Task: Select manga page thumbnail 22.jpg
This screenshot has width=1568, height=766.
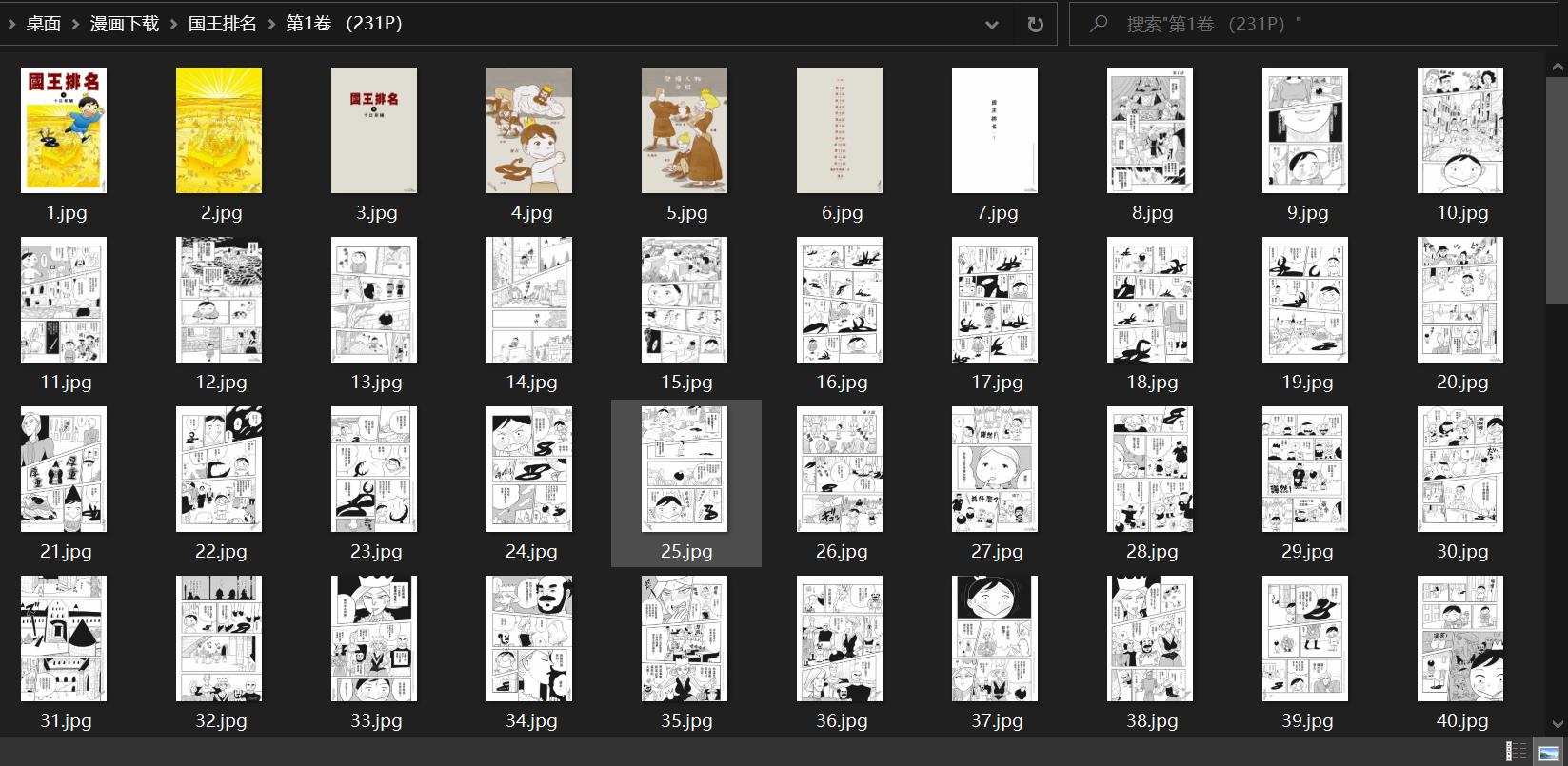Action: point(220,469)
